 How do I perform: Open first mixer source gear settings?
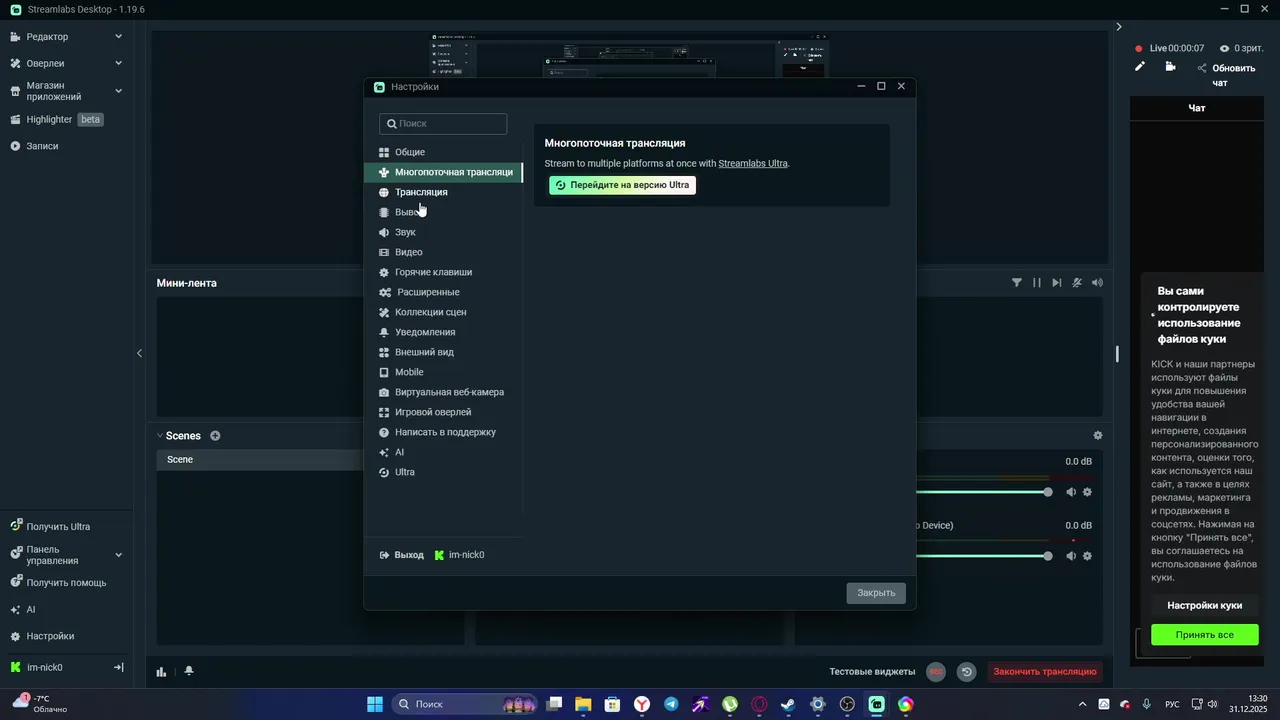pyautogui.click(x=1087, y=492)
